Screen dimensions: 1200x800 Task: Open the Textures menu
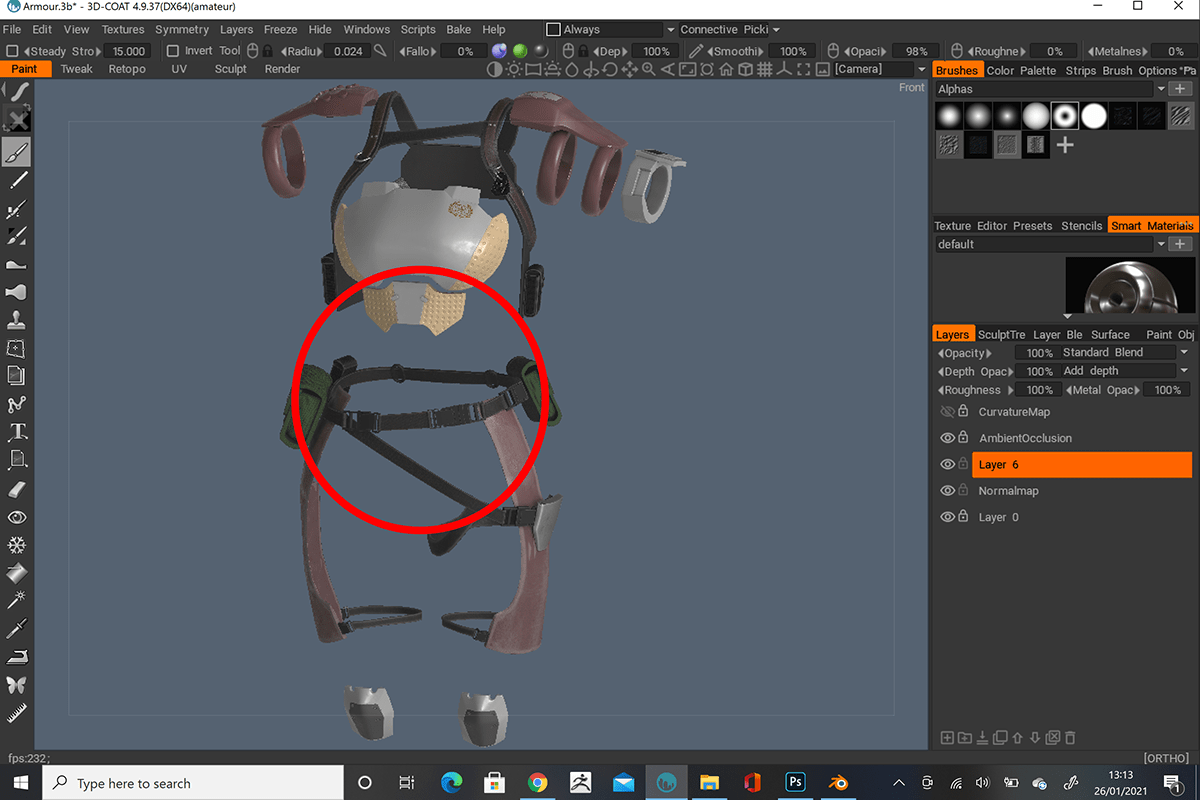point(123,30)
